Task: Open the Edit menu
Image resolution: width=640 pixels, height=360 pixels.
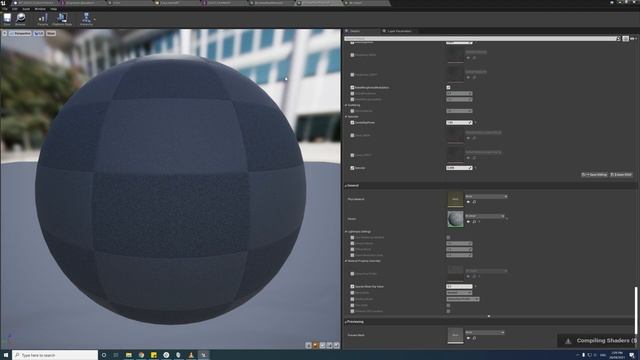Action: (15, 9)
